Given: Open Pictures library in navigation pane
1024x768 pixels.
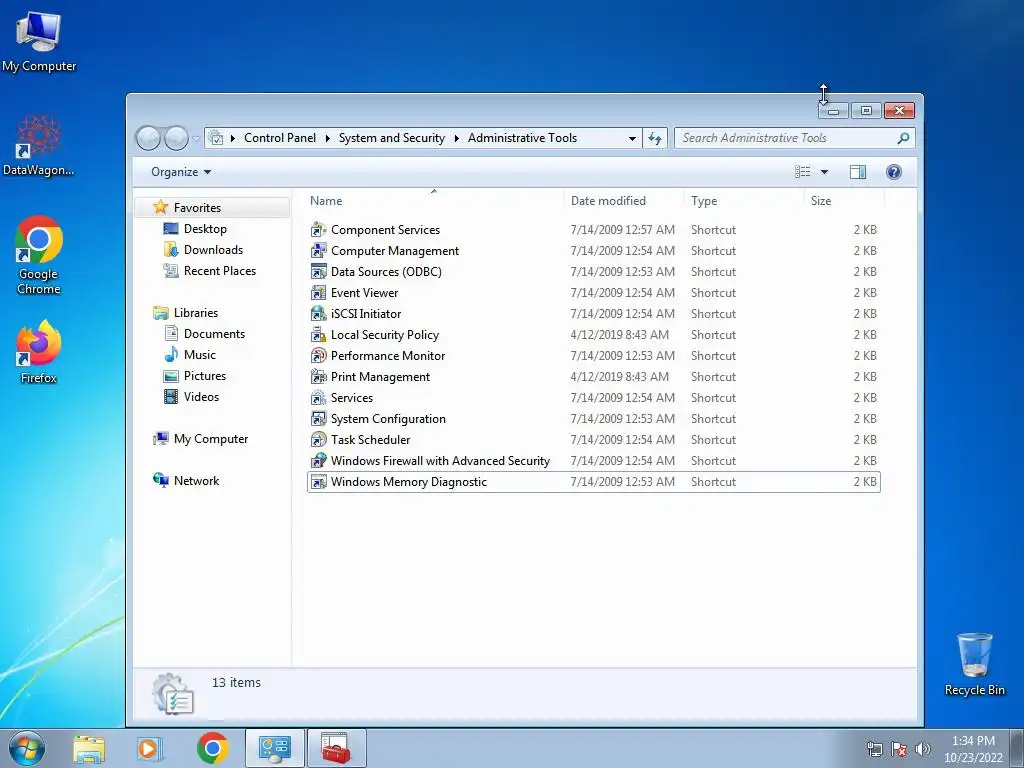Looking at the screenshot, I should [x=204, y=376].
